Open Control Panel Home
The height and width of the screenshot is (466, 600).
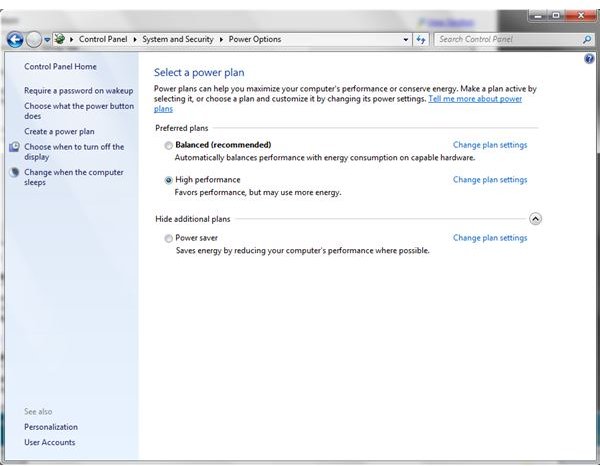[60, 67]
